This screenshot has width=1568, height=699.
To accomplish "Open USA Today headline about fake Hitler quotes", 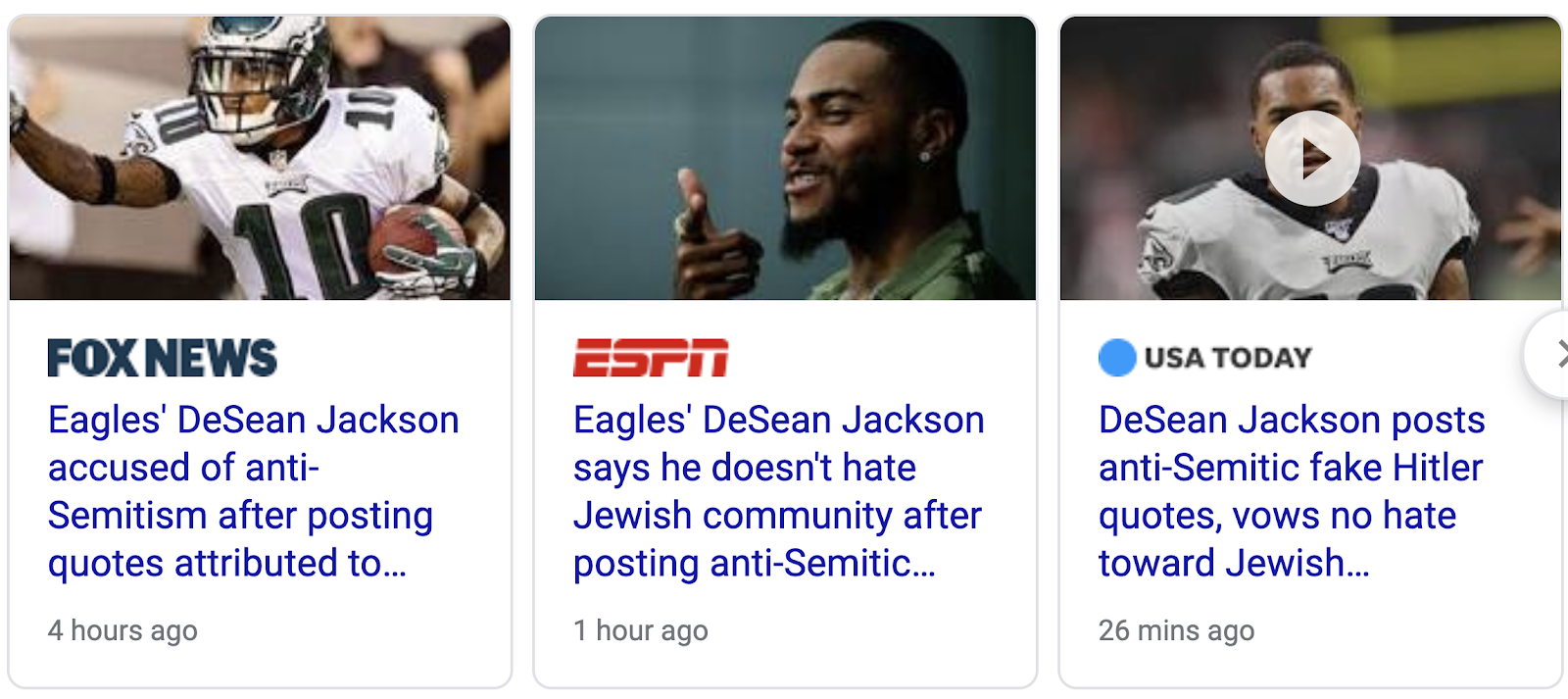I will click(1292, 491).
